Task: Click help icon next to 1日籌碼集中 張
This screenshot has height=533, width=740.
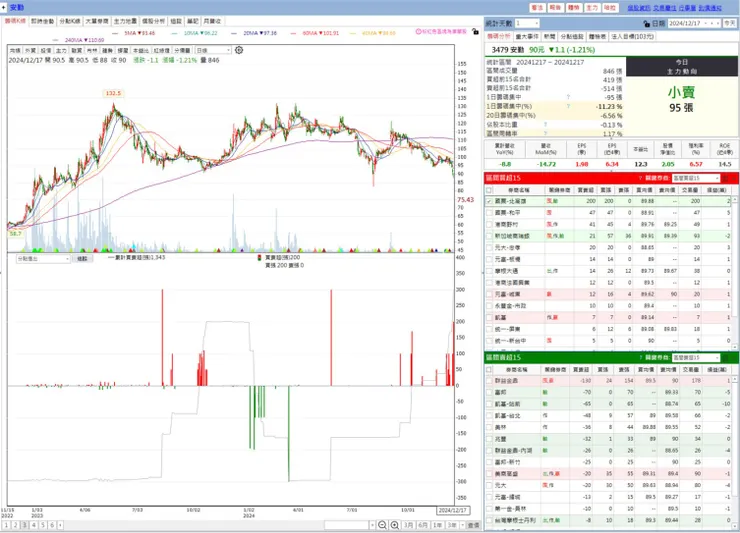Action: point(568,97)
